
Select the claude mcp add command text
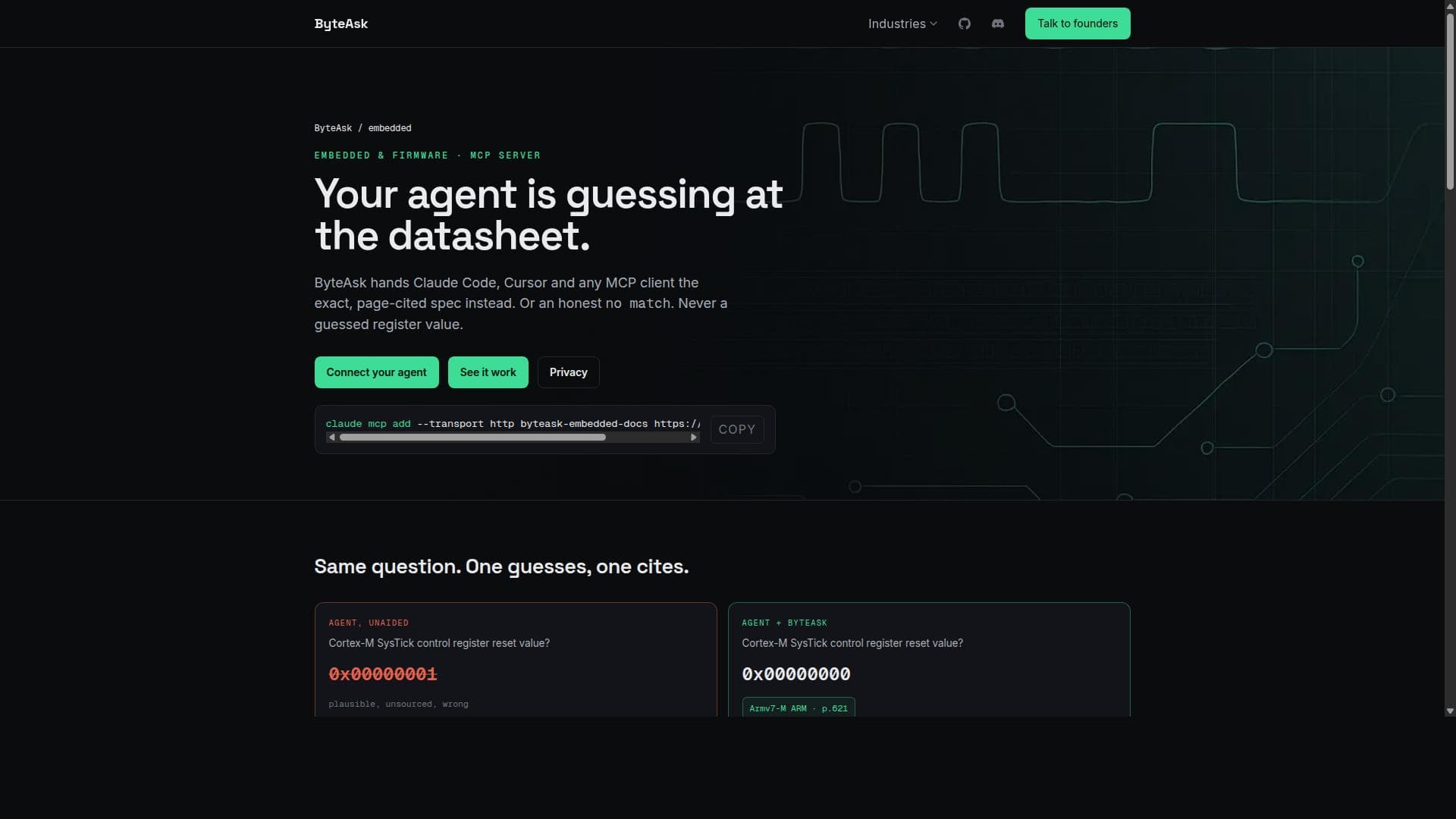coord(513,424)
